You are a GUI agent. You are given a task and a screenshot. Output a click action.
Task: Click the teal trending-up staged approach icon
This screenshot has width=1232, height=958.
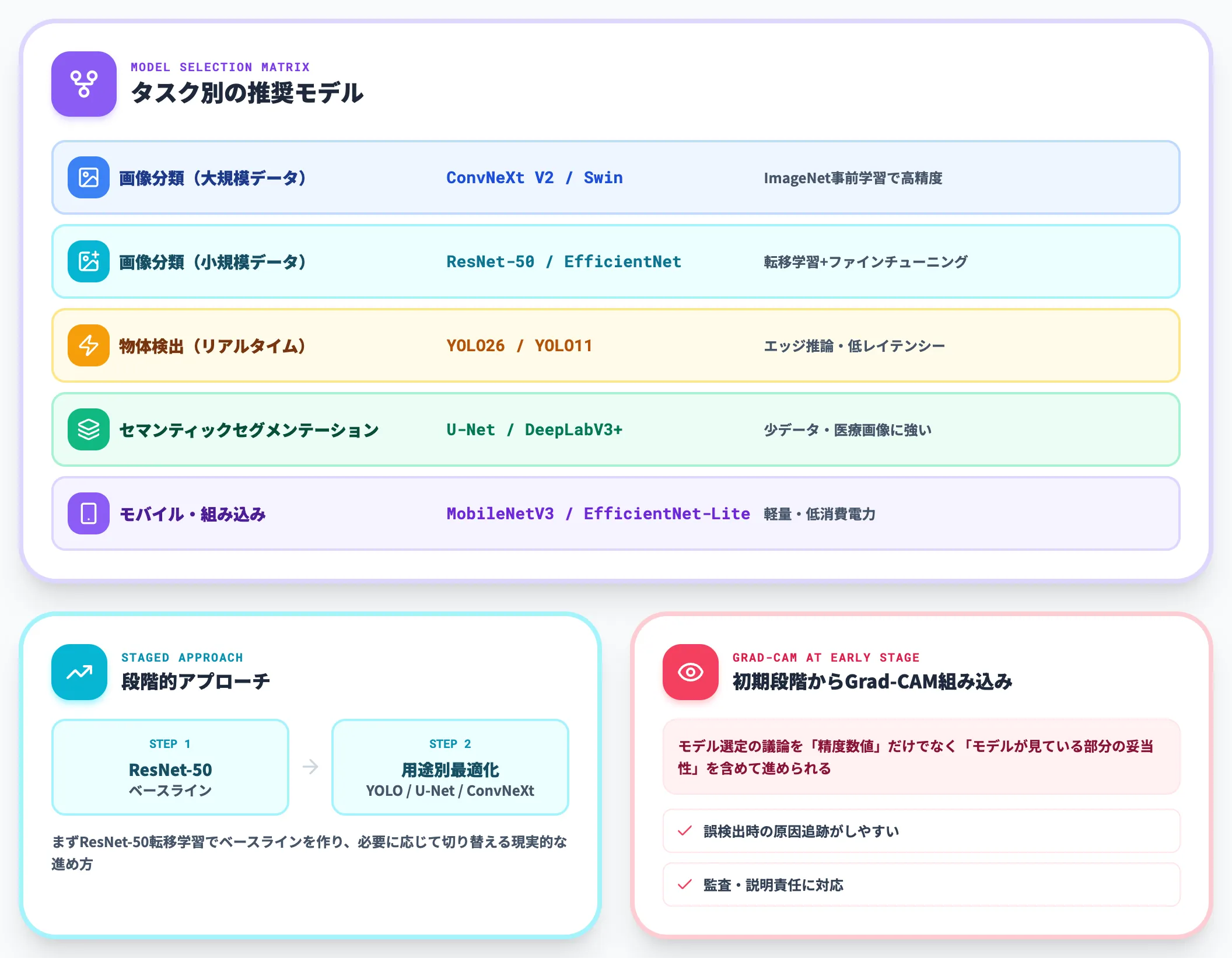tap(79, 672)
